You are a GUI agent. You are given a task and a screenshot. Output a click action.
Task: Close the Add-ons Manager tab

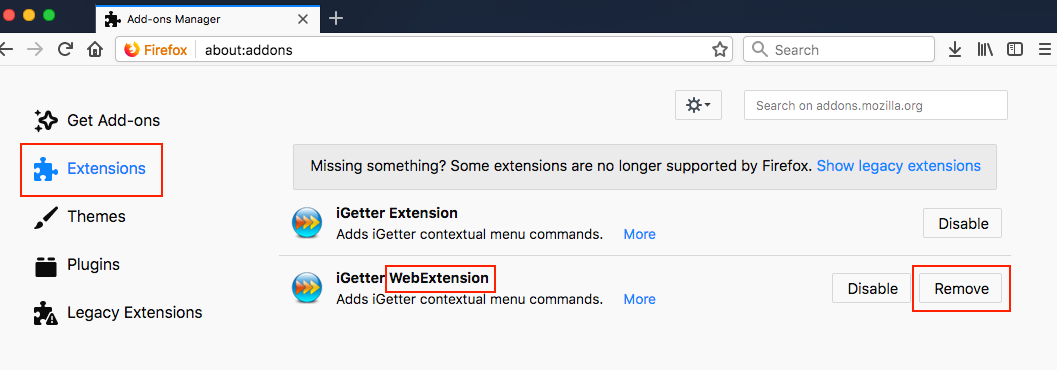303,19
